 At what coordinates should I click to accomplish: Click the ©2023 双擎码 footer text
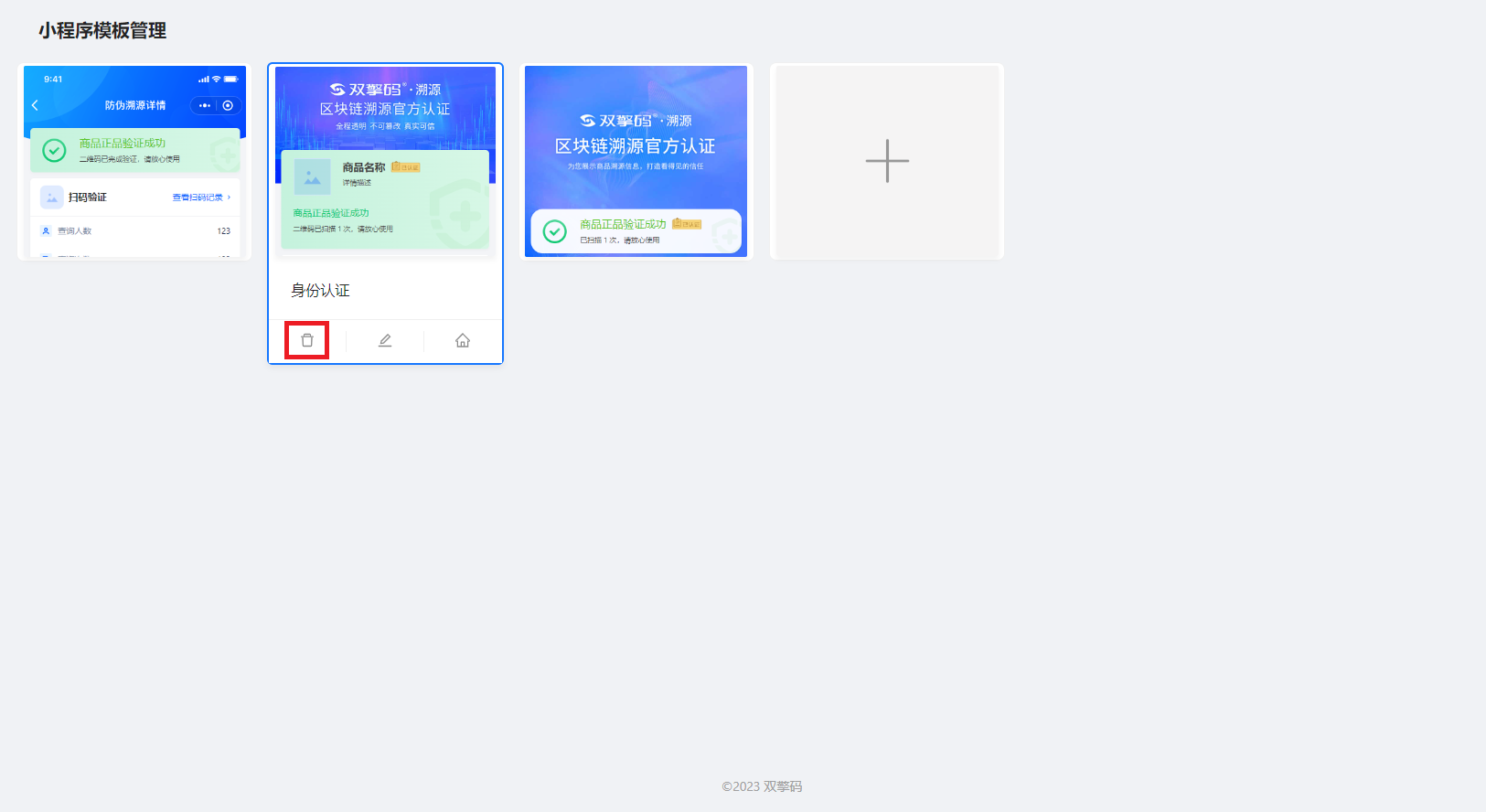coord(762,786)
